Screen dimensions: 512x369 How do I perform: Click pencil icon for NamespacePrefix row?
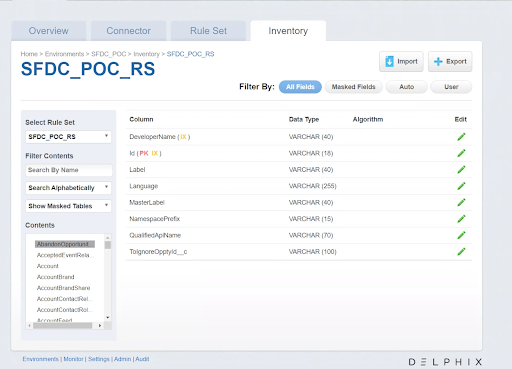click(461, 219)
